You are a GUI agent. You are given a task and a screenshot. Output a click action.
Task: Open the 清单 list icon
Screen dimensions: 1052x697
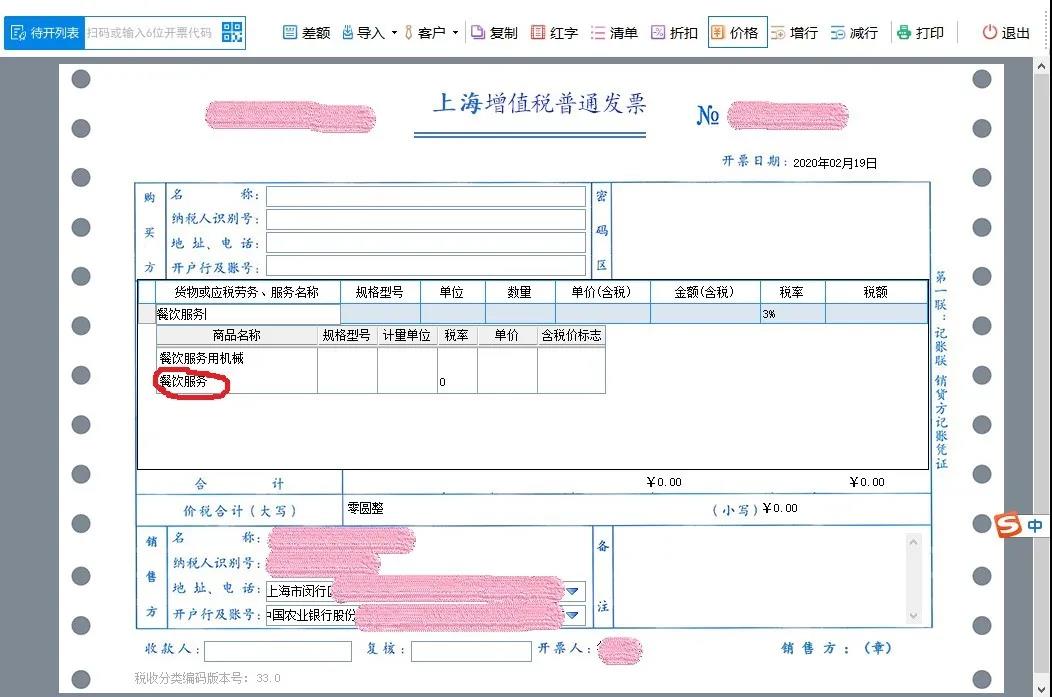613,32
